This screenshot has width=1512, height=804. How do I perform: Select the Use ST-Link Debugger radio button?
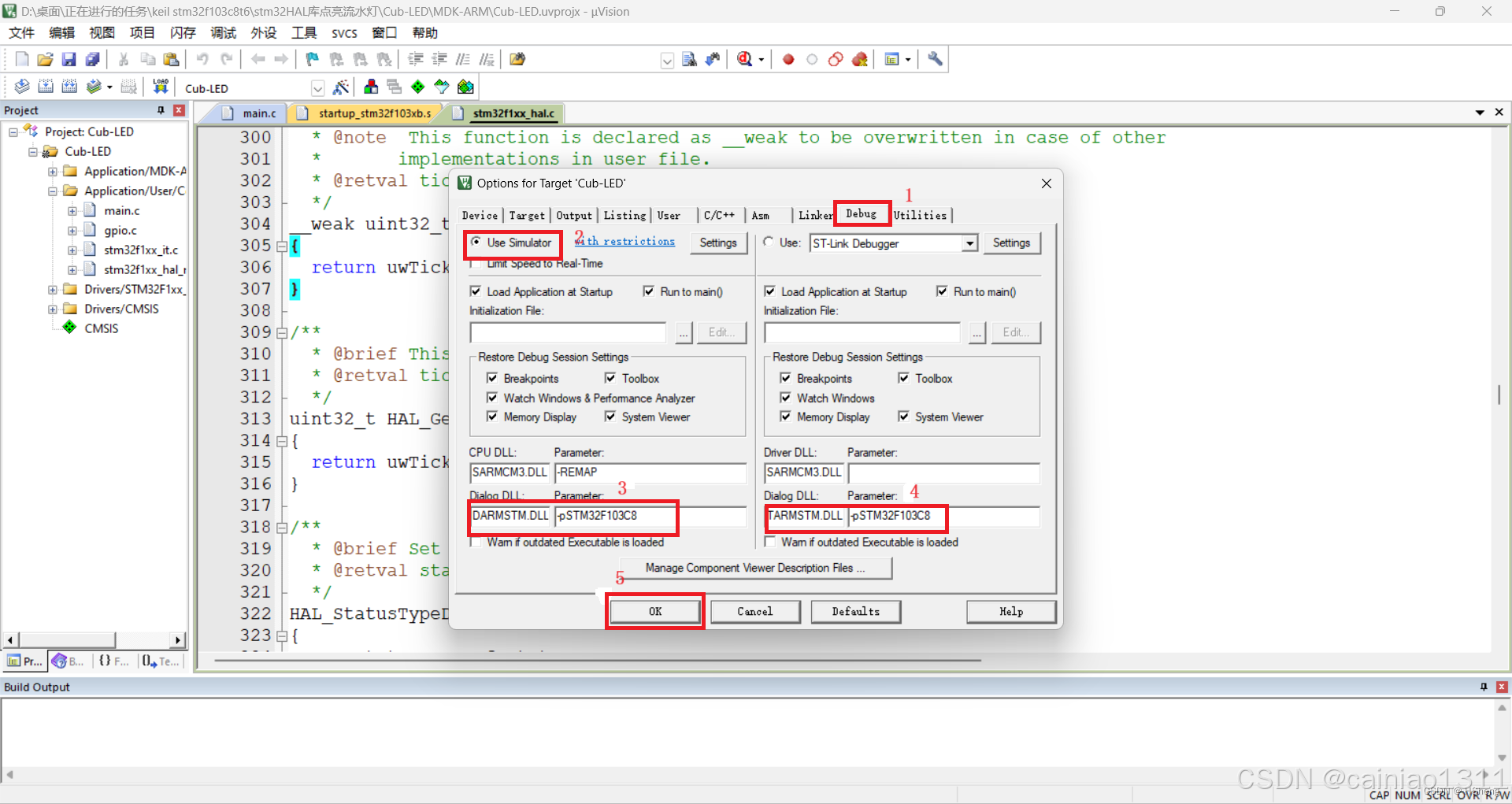(x=769, y=243)
